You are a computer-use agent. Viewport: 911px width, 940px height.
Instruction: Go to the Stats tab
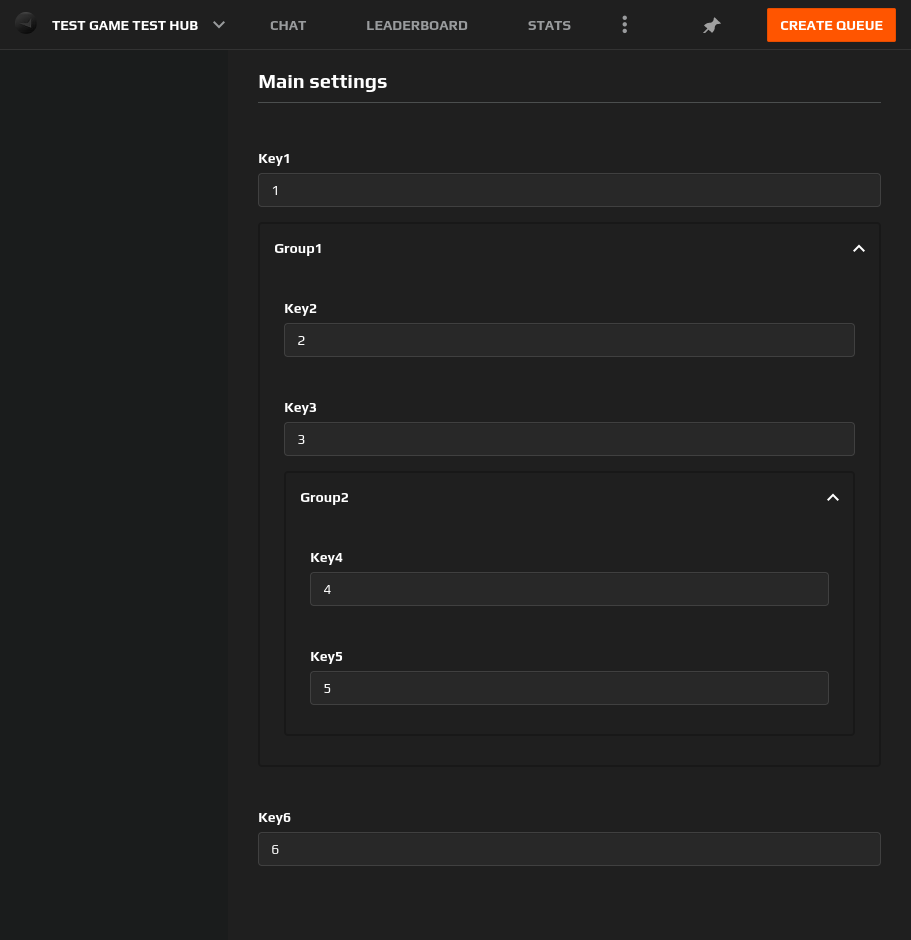click(549, 26)
